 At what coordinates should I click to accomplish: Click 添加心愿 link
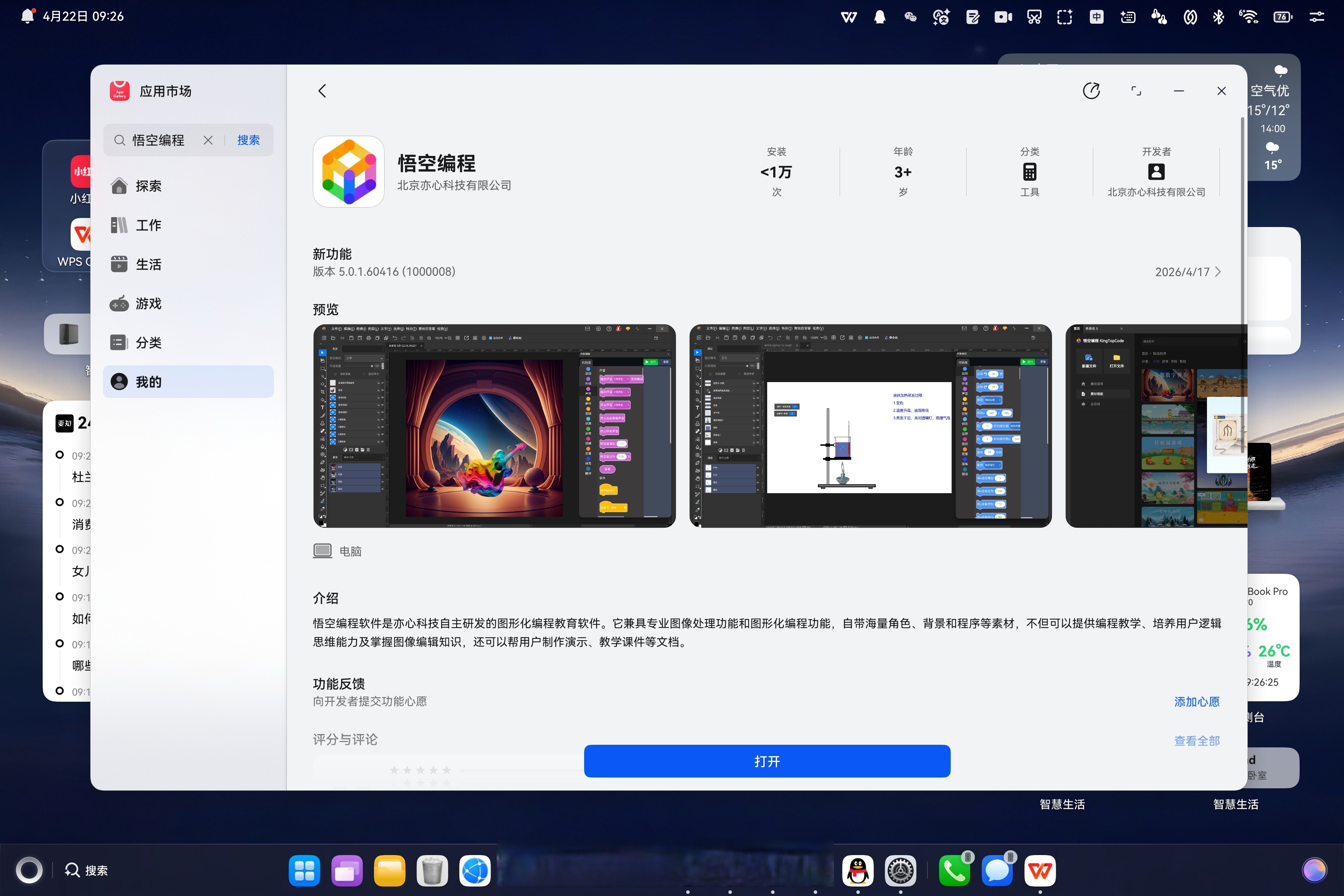click(x=1197, y=702)
